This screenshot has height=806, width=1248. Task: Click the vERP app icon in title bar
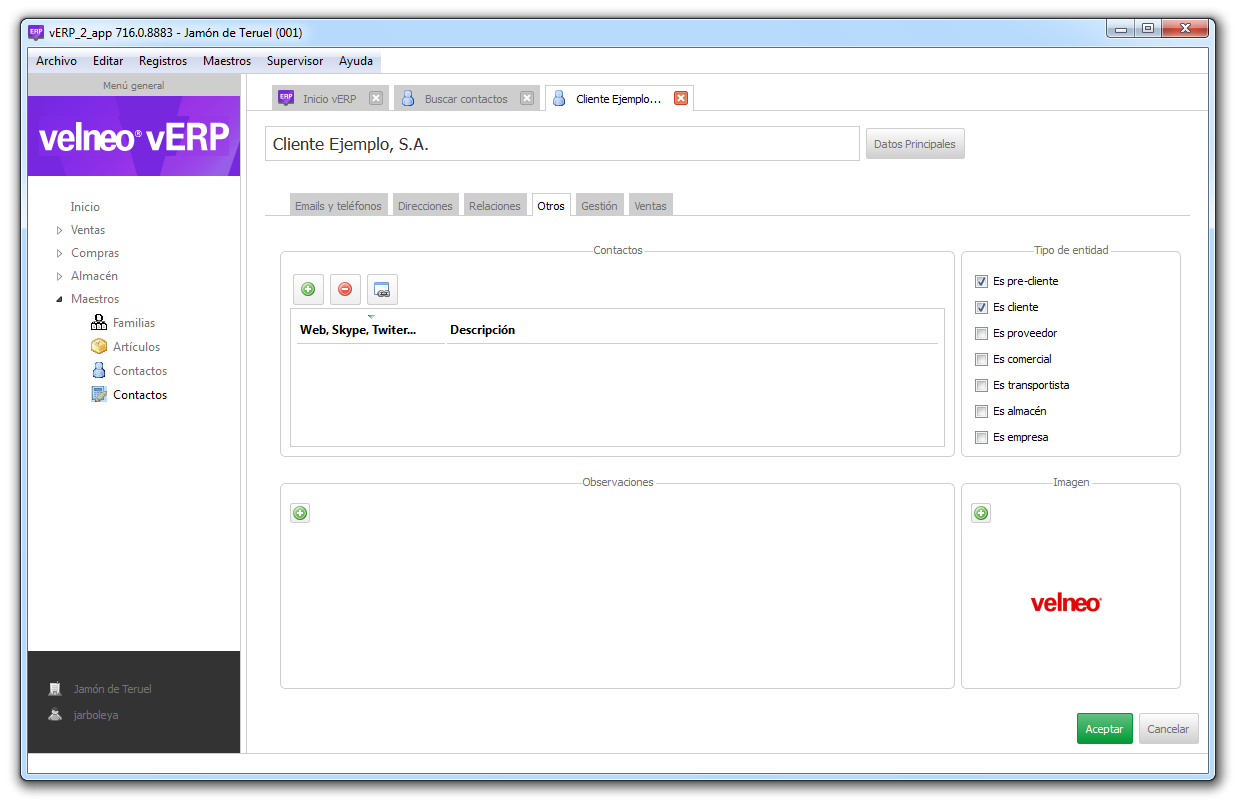click(x=36, y=32)
